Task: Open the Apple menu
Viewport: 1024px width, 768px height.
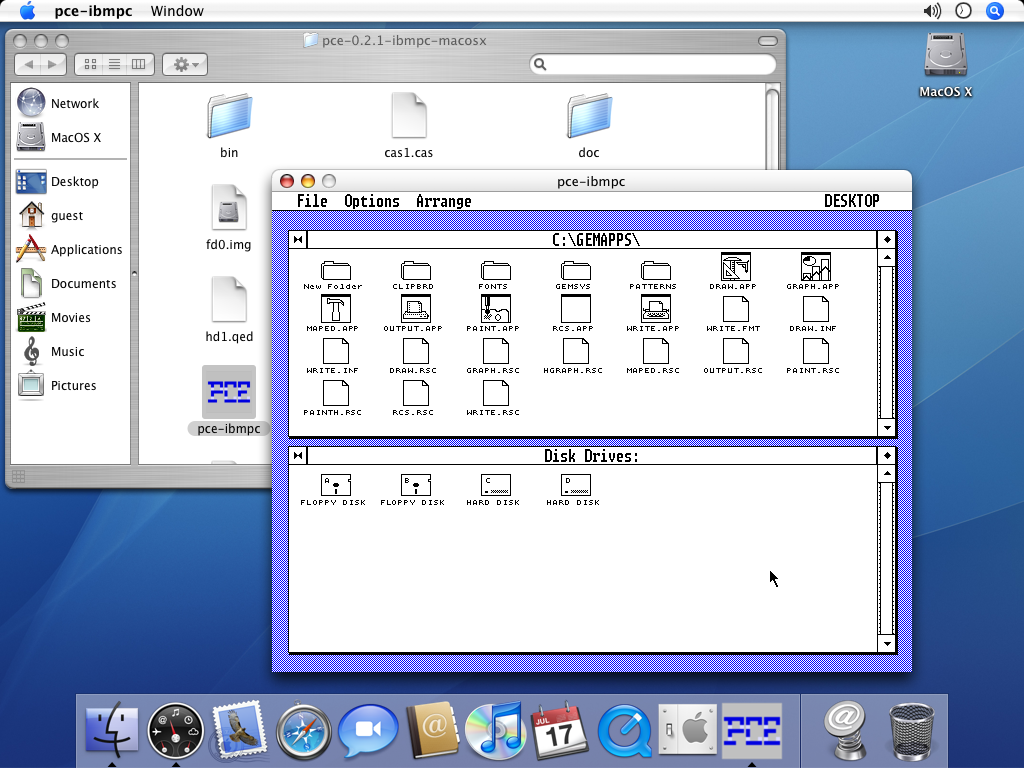Action: (x=27, y=10)
